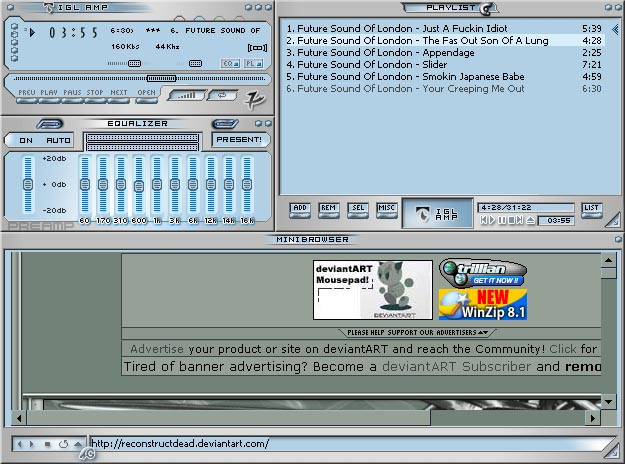Adjust the volume slider in main window
Viewport: 625px width, 464px height.
[x=128, y=63]
